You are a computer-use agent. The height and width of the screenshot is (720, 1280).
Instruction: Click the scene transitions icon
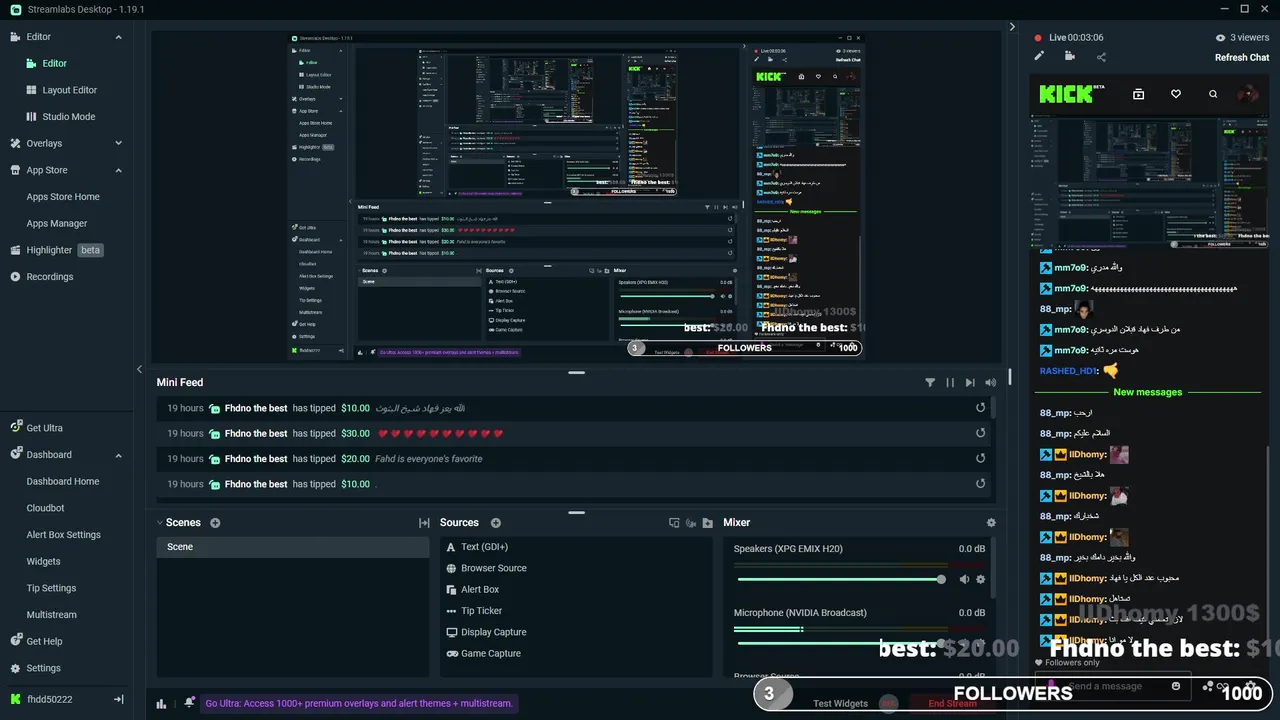tap(424, 523)
